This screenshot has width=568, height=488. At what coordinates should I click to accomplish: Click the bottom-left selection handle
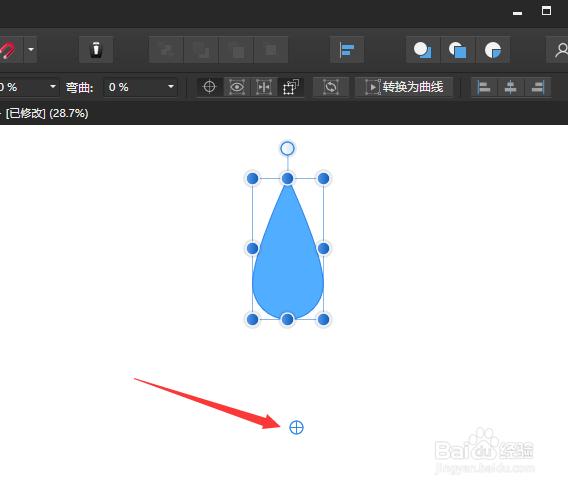tap(252, 320)
